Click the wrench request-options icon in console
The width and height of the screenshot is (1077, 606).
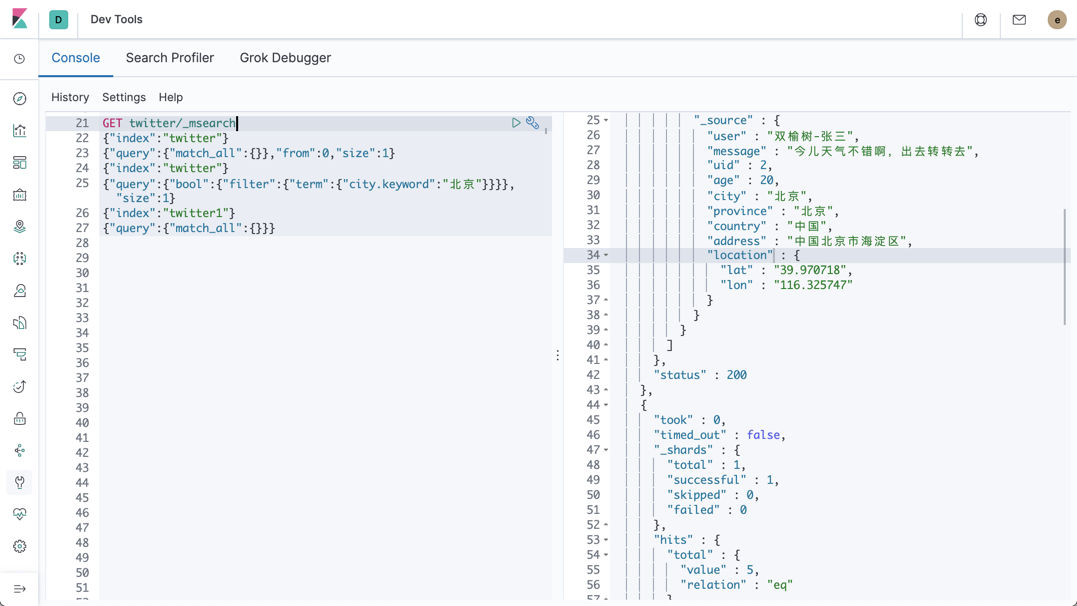532,123
